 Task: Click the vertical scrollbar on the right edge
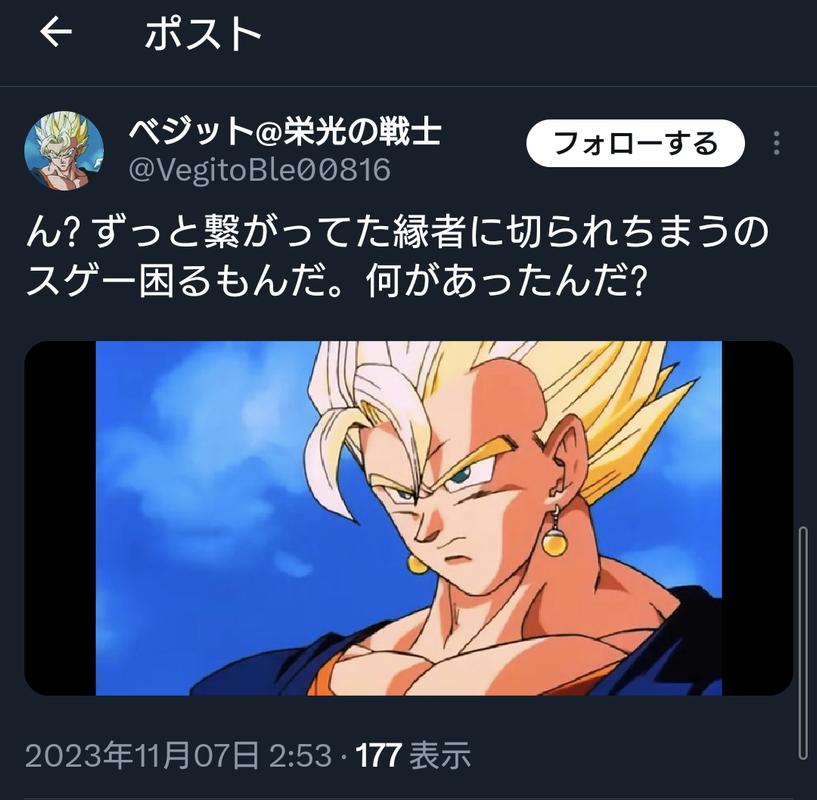[803, 644]
